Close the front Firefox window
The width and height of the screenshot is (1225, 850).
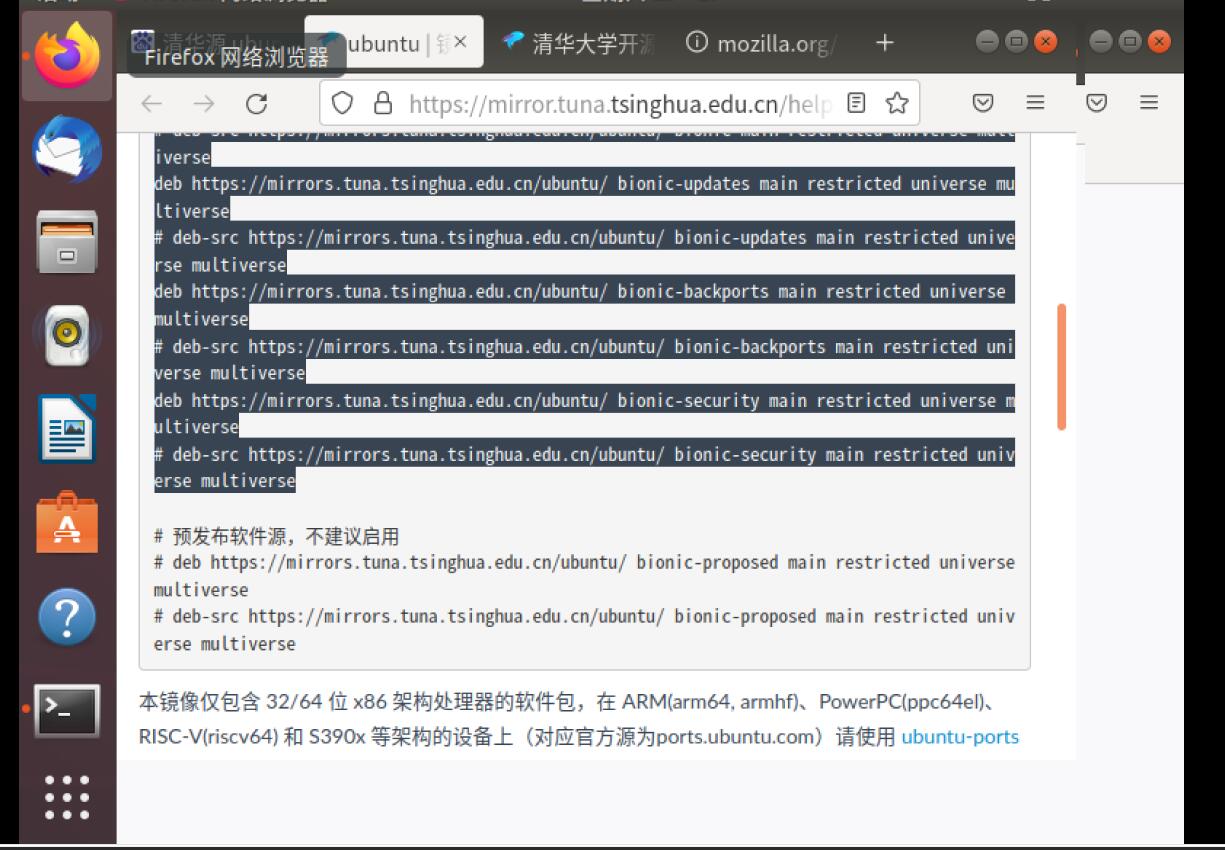tap(1045, 41)
